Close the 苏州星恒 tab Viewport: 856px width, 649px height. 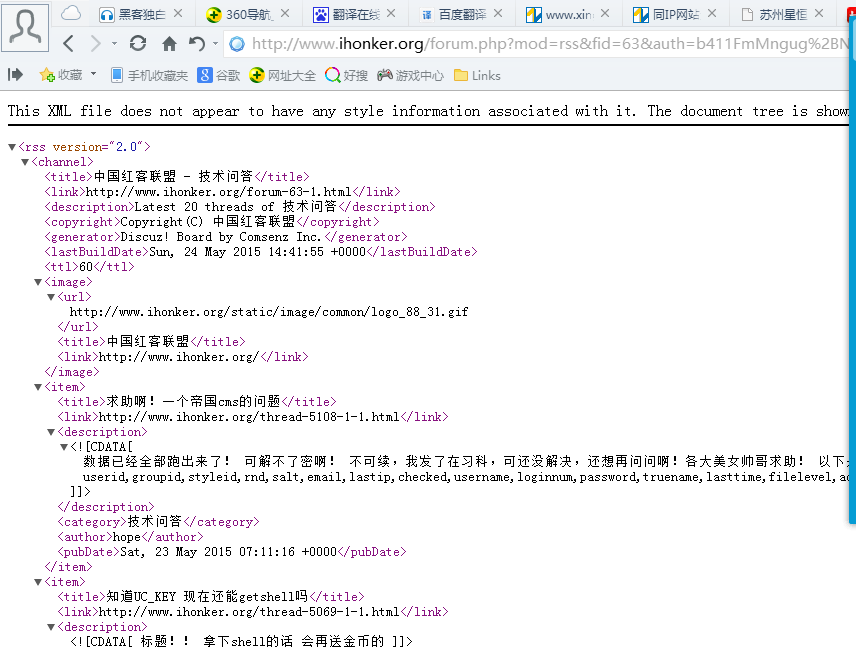point(819,14)
